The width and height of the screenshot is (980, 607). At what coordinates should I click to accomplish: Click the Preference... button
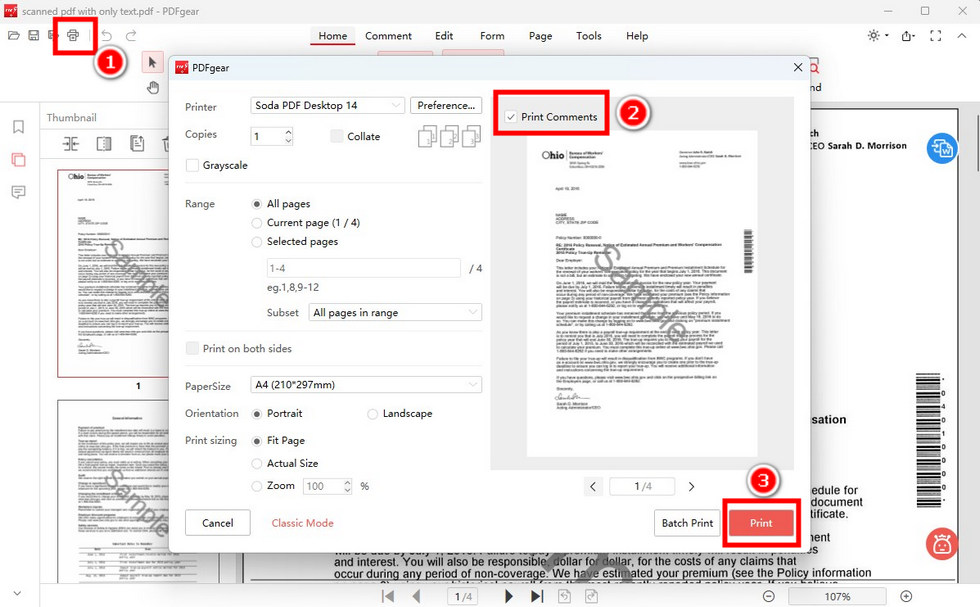[x=446, y=106]
